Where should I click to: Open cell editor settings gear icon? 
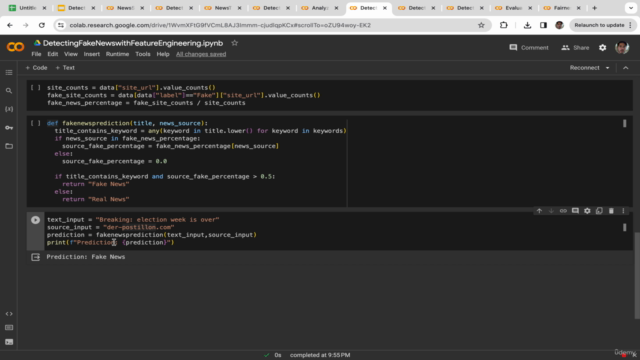pos(587,211)
